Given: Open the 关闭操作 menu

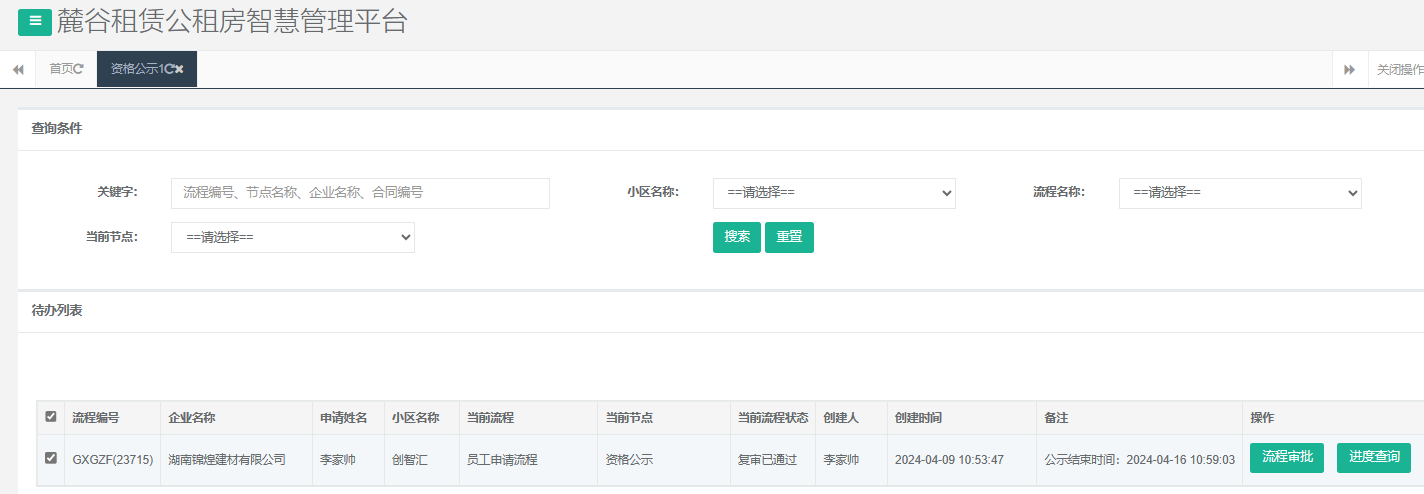Looking at the screenshot, I should [1398, 69].
